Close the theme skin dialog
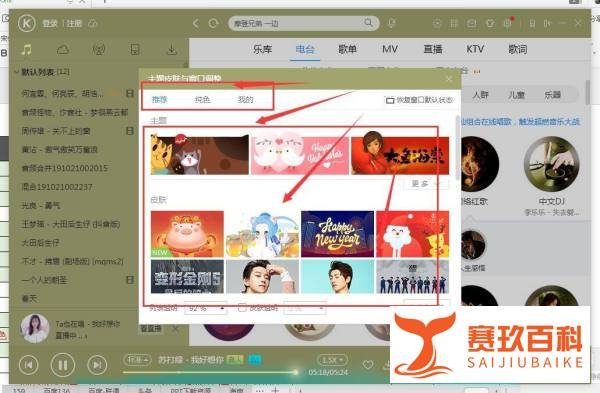Screen dimensions: 600x393 coord(449,79)
